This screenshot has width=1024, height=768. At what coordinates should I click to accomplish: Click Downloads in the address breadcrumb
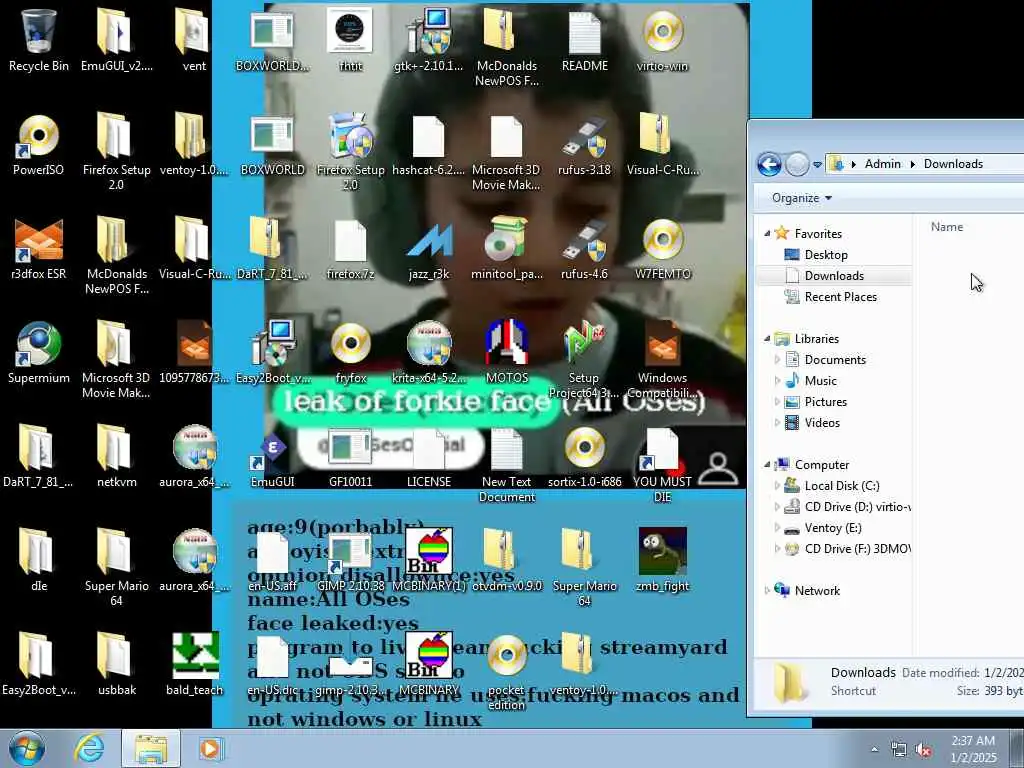[953, 164]
